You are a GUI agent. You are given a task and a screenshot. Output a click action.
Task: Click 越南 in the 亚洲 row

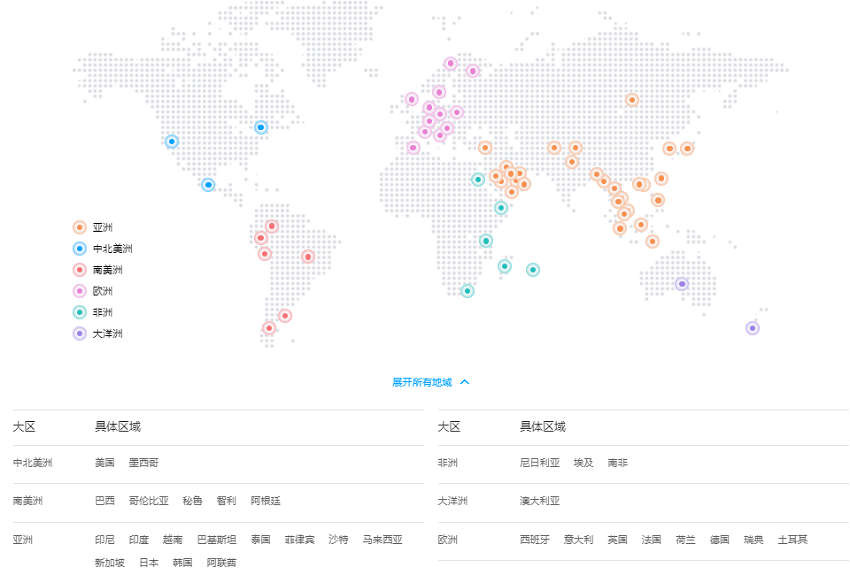click(x=172, y=540)
